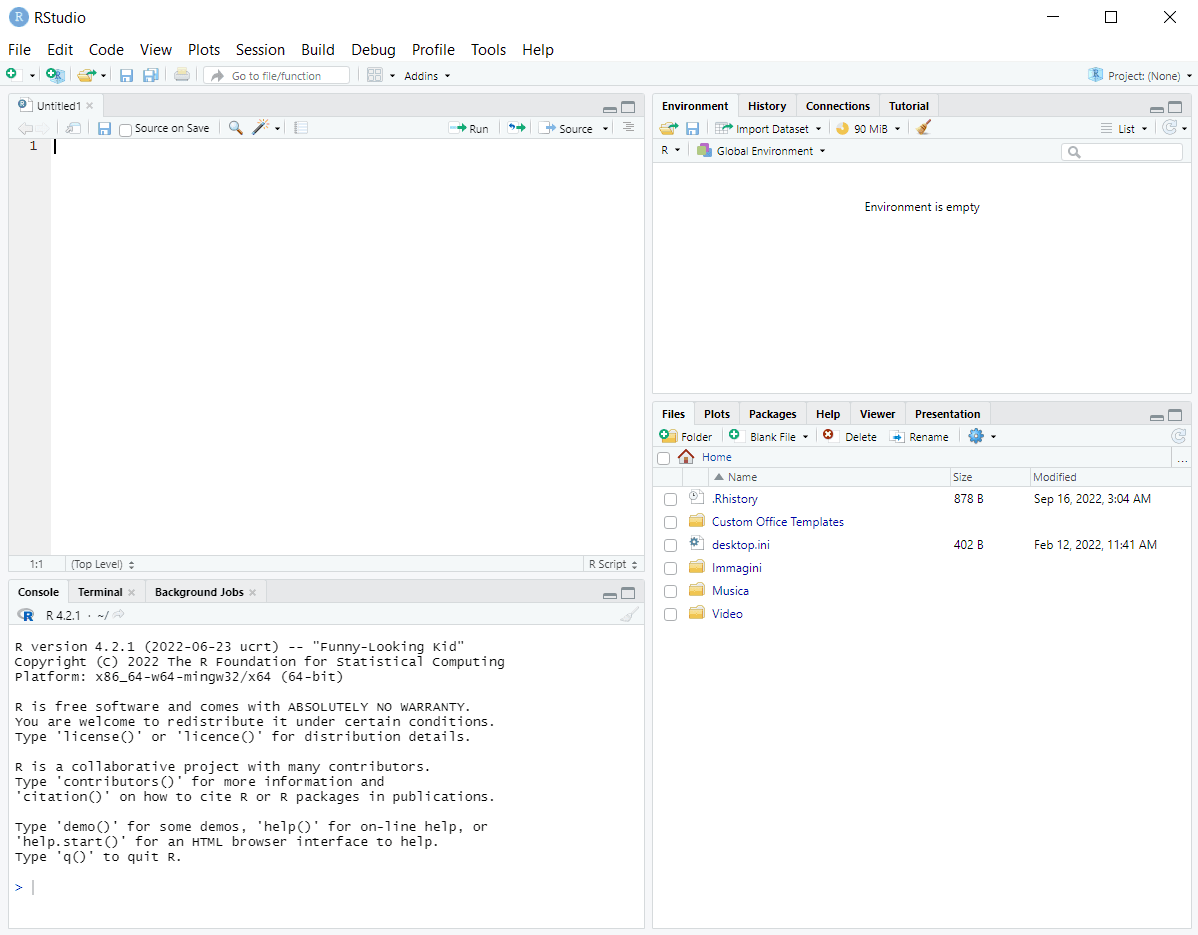This screenshot has height=935, width=1198.
Task: View current working directory arrow icon
Action: point(119,614)
